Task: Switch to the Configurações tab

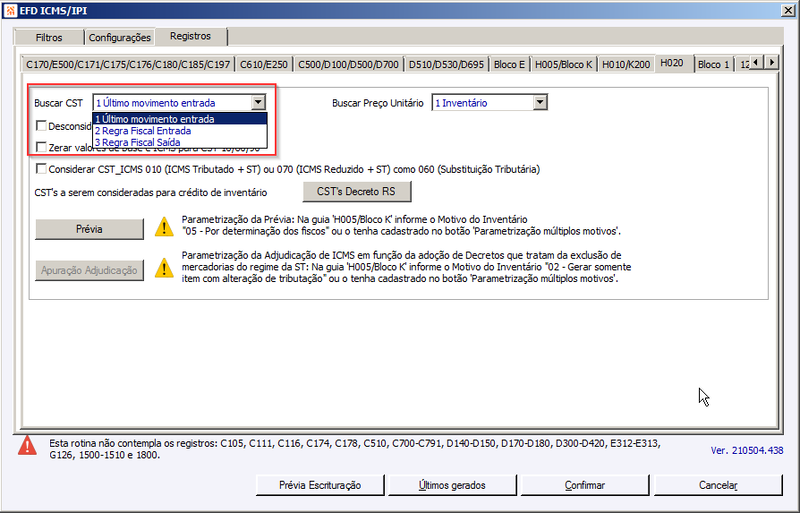Action: coord(119,37)
